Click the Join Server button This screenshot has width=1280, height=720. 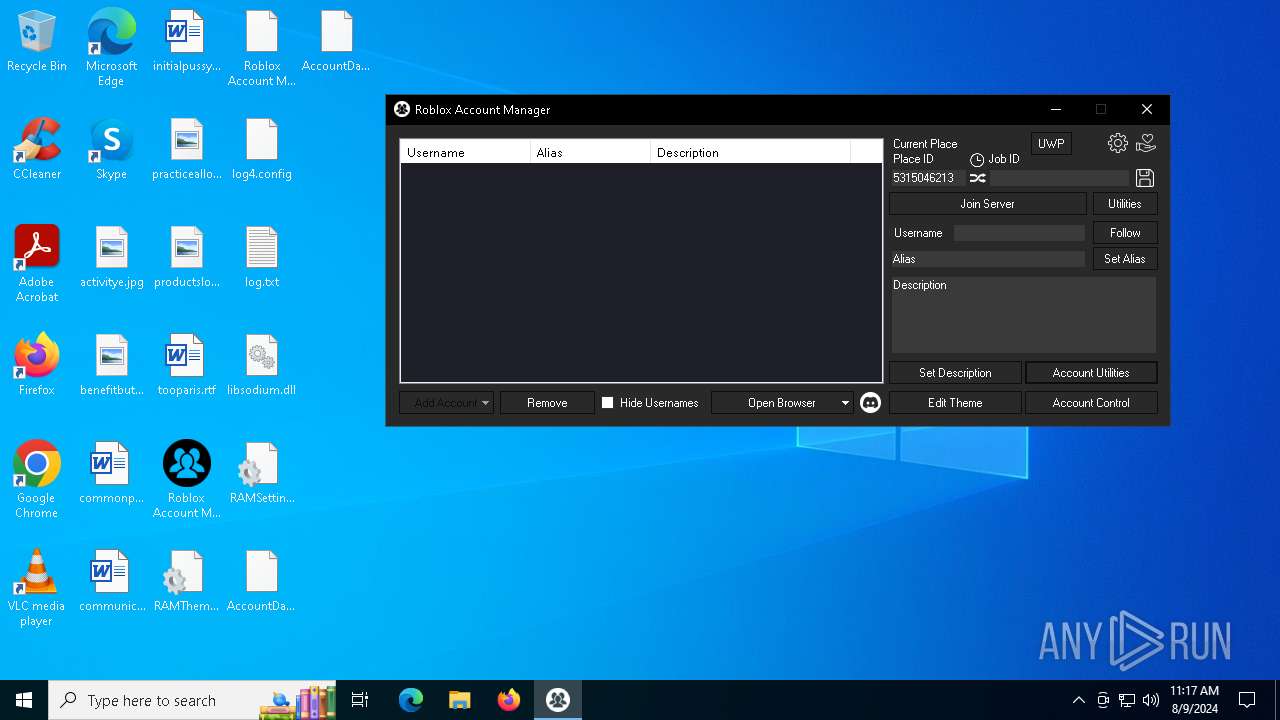(x=987, y=204)
